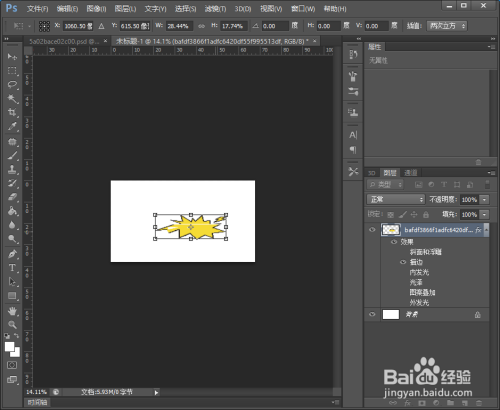
Task: Open the 正常 blend mode dropdown
Action: click(396, 199)
